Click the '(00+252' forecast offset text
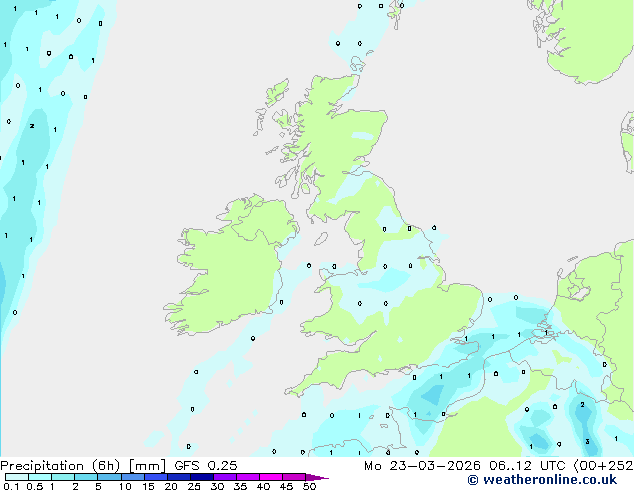This screenshot has height=490, width=634. [x=603, y=466]
